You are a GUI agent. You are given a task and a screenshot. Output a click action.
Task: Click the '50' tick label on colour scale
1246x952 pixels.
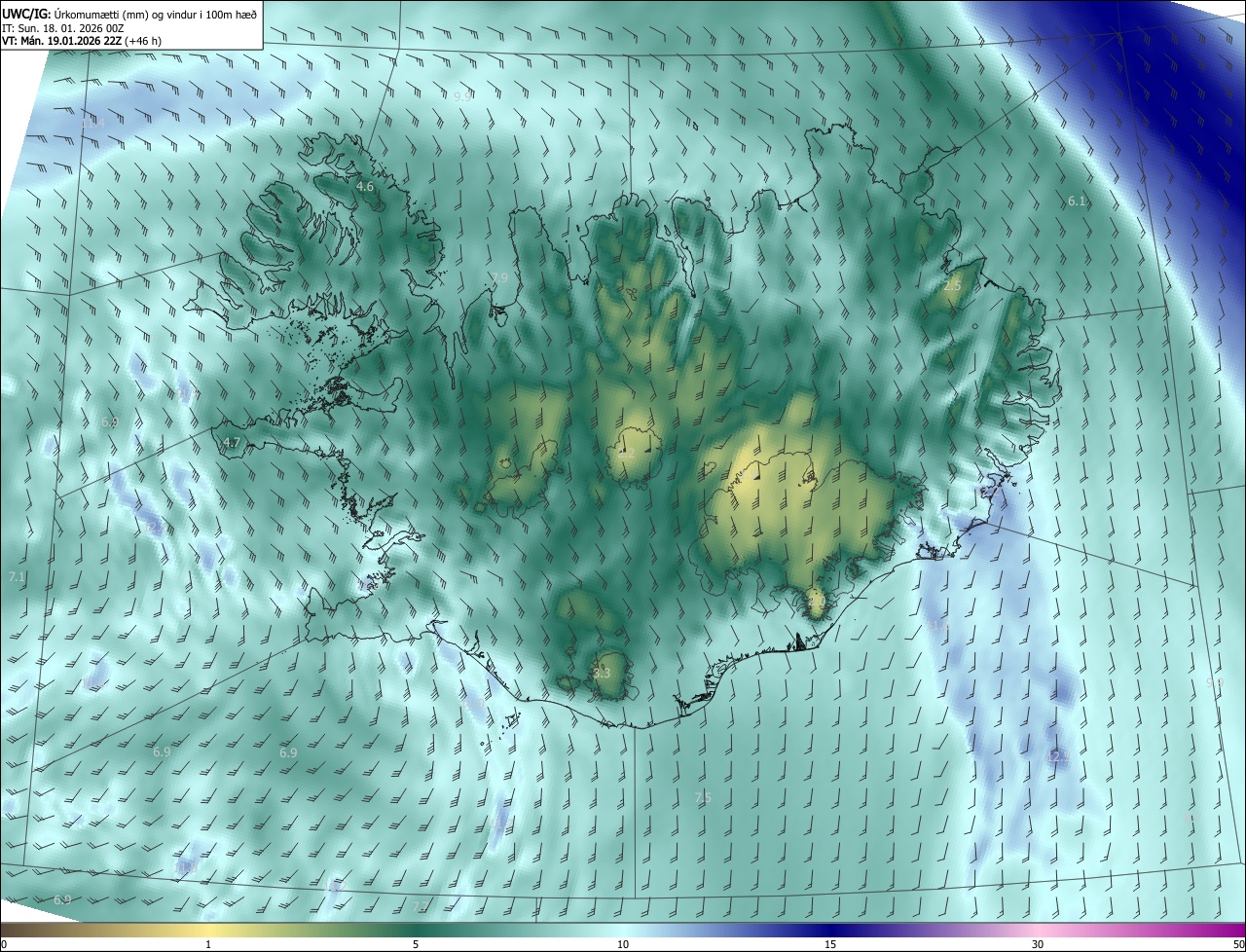point(1238,944)
